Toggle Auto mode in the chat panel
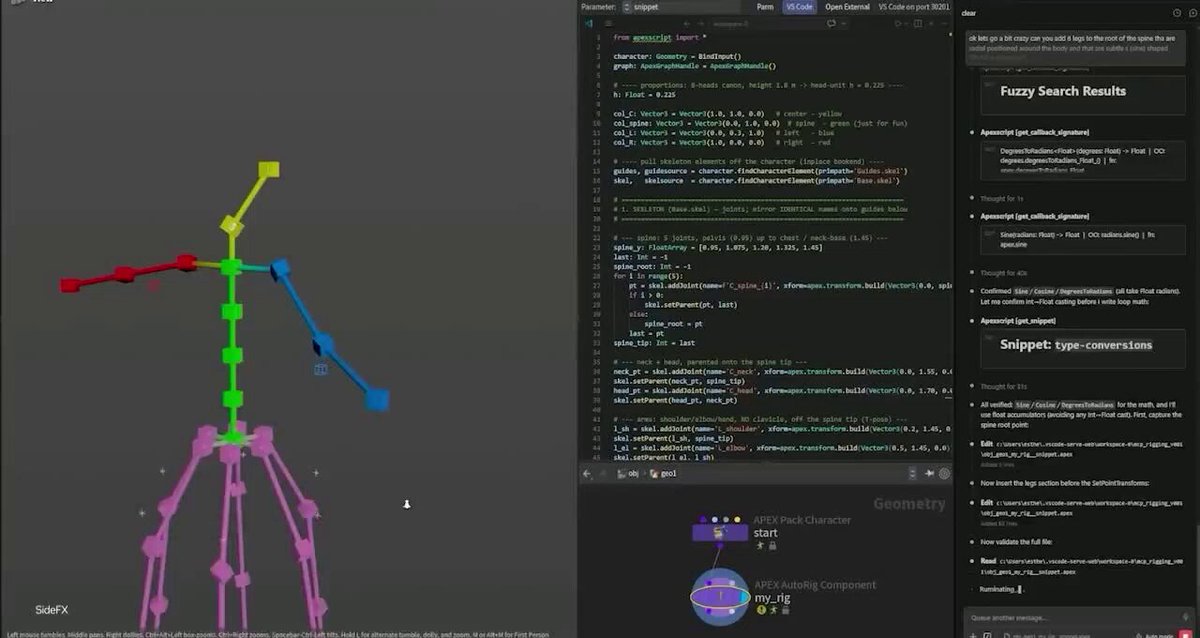This screenshot has width=1200, height=638. (1153, 635)
